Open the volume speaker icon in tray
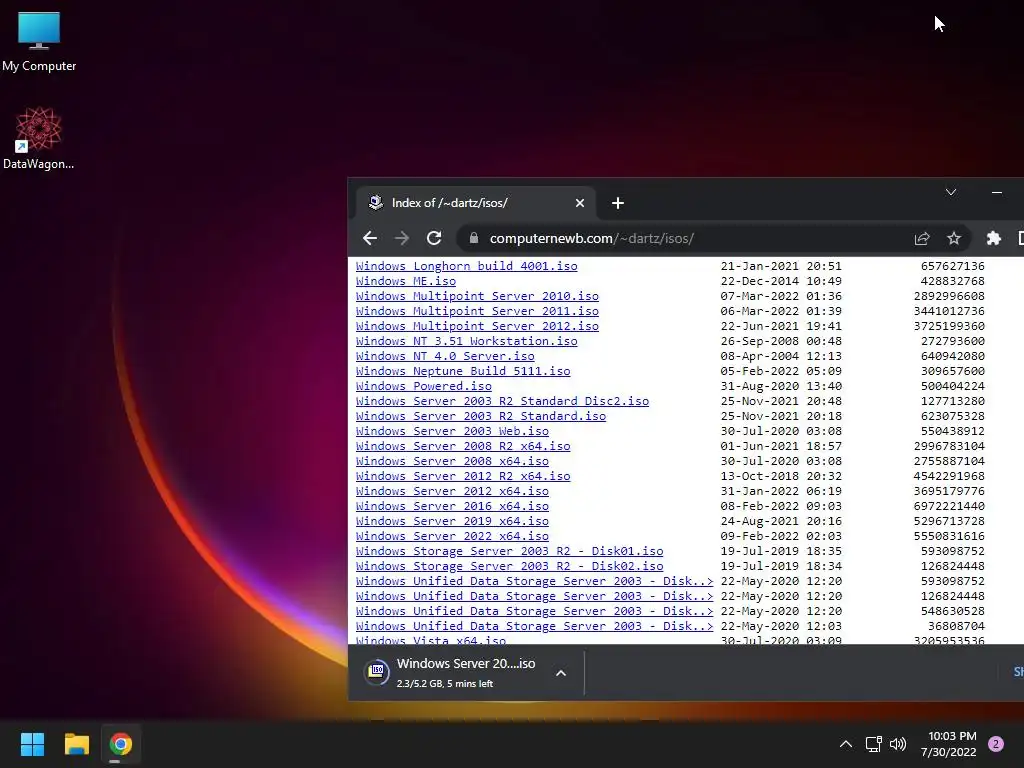The image size is (1024, 768). pos(898,744)
